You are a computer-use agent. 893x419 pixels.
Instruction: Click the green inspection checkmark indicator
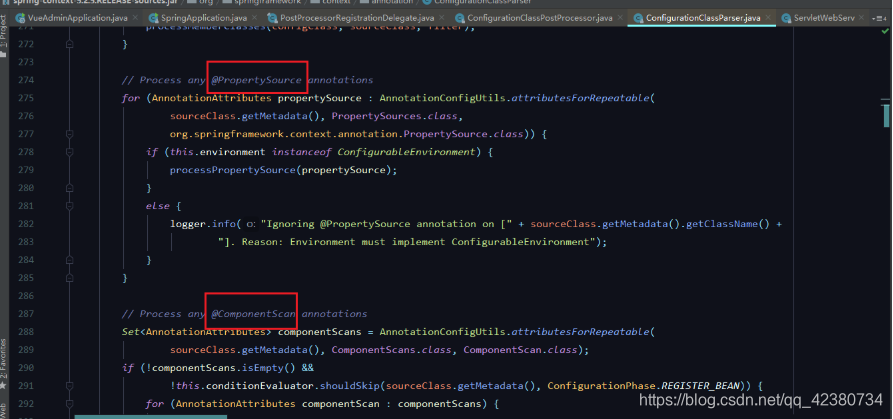point(886,30)
